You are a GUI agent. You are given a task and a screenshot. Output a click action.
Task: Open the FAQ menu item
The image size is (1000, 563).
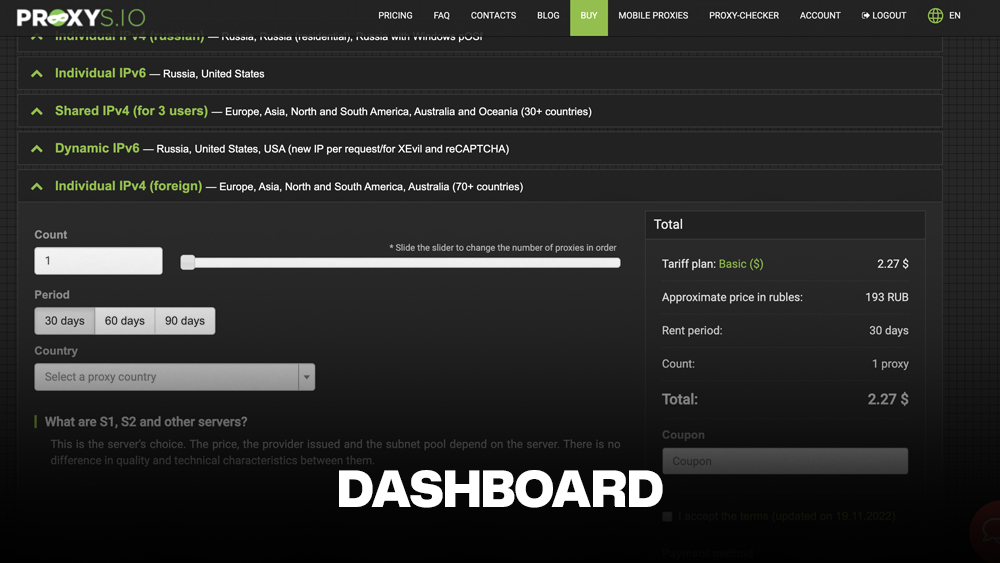pyautogui.click(x=441, y=15)
